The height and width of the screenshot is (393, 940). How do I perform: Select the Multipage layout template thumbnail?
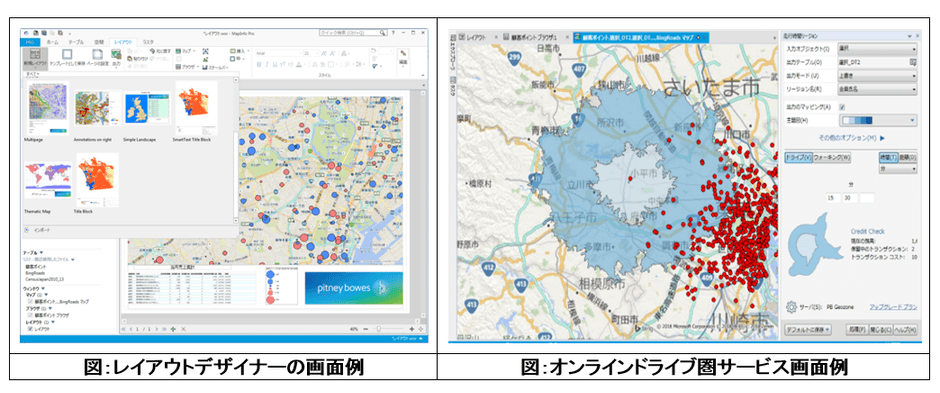coord(49,108)
